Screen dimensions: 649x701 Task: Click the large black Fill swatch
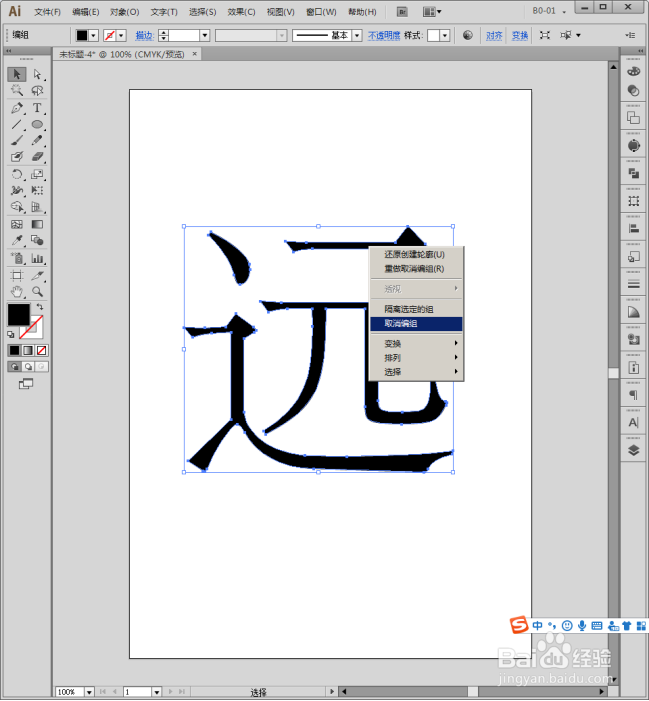[x=18, y=314]
